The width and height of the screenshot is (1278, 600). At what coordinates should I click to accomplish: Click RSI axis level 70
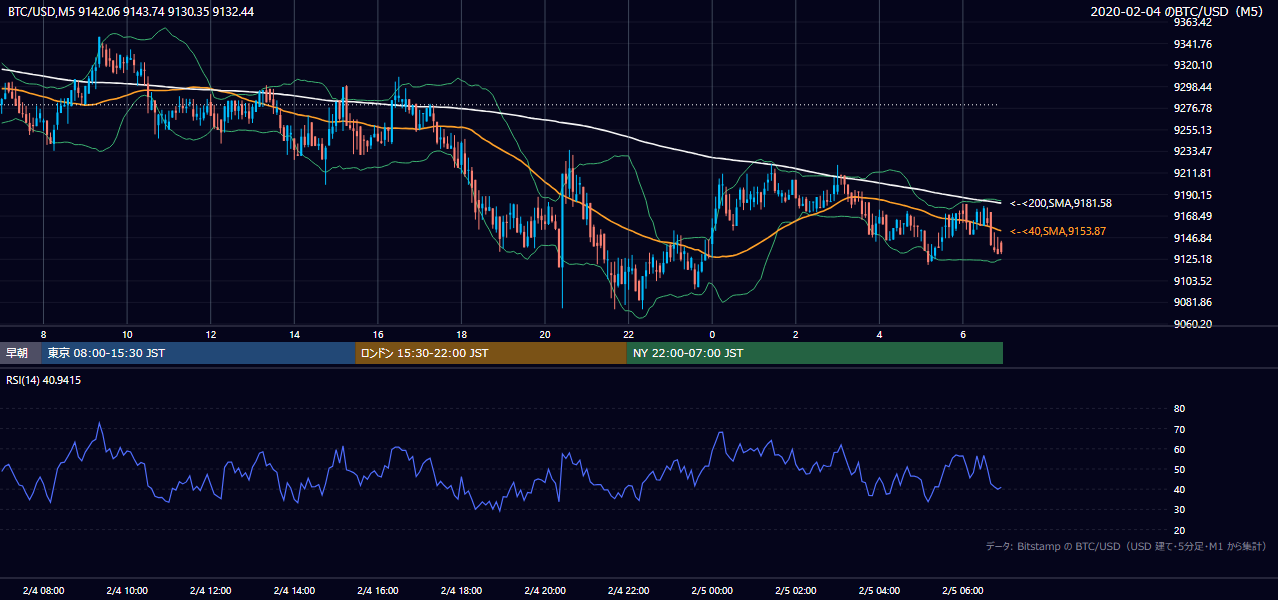point(1179,429)
